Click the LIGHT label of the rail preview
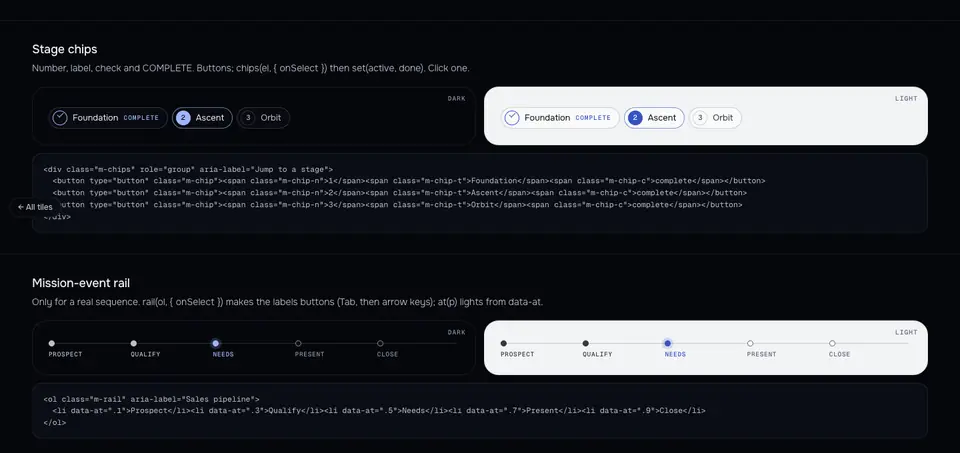Screen dimensions: 960x453 point(907,332)
